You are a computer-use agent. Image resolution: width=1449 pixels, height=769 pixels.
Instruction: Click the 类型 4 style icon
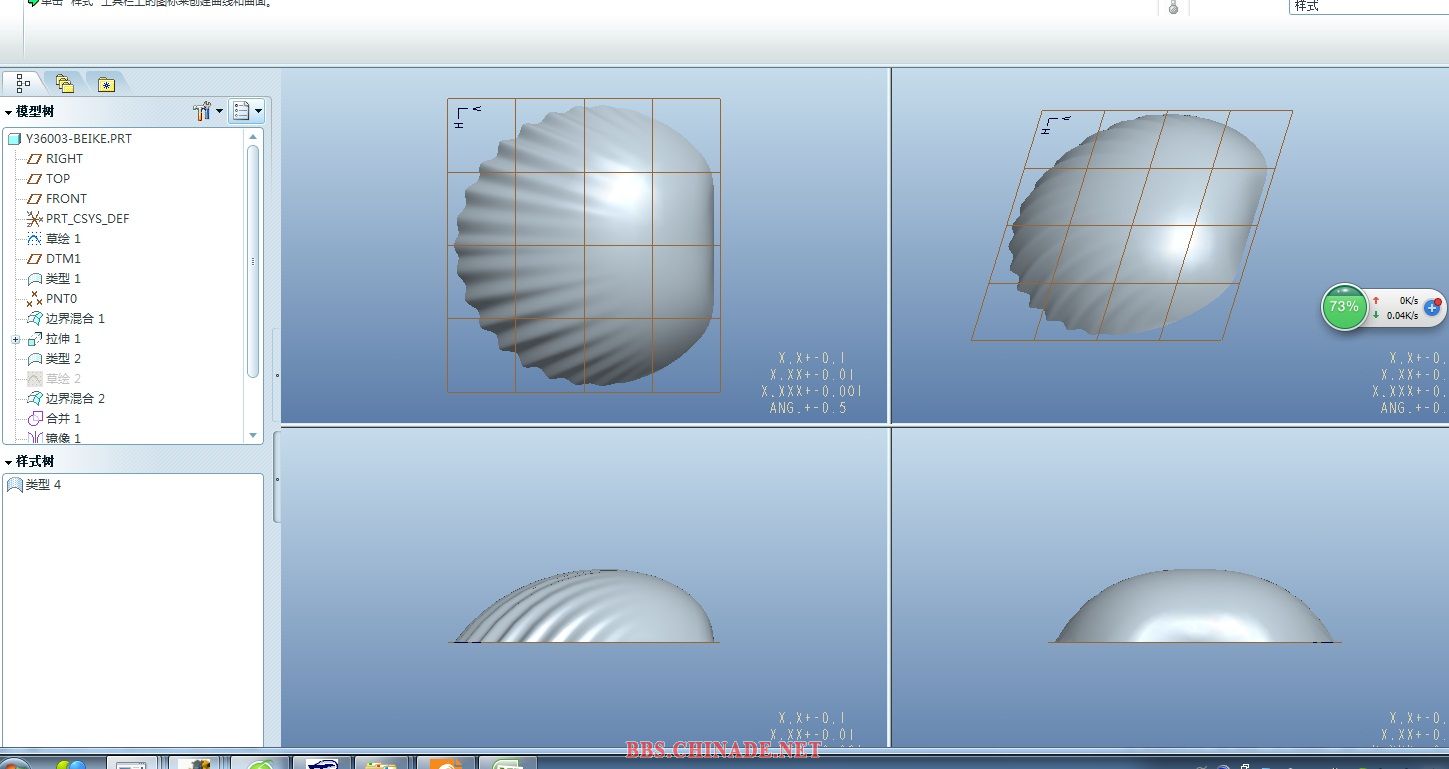point(14,485)
